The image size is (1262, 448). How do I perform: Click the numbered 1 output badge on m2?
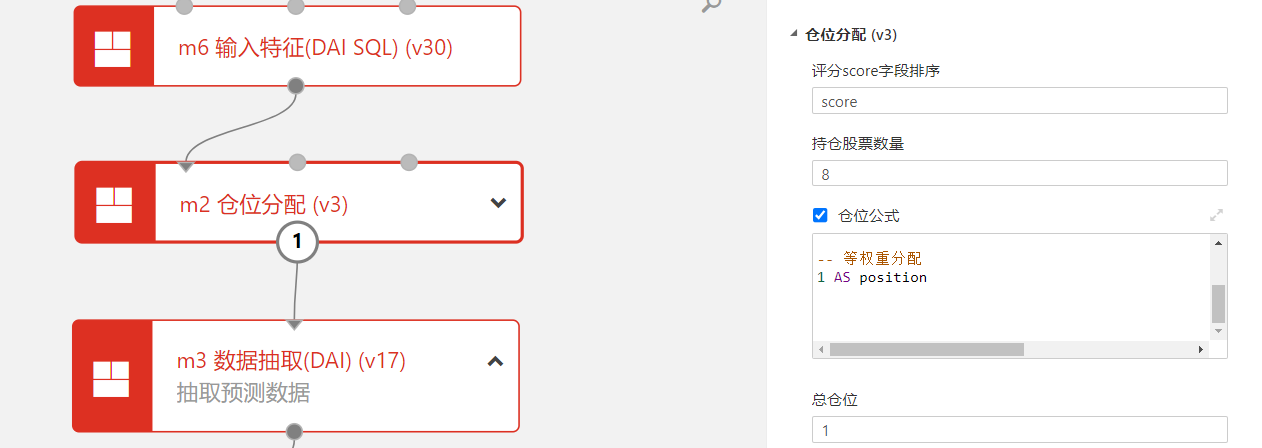point(297,241)
